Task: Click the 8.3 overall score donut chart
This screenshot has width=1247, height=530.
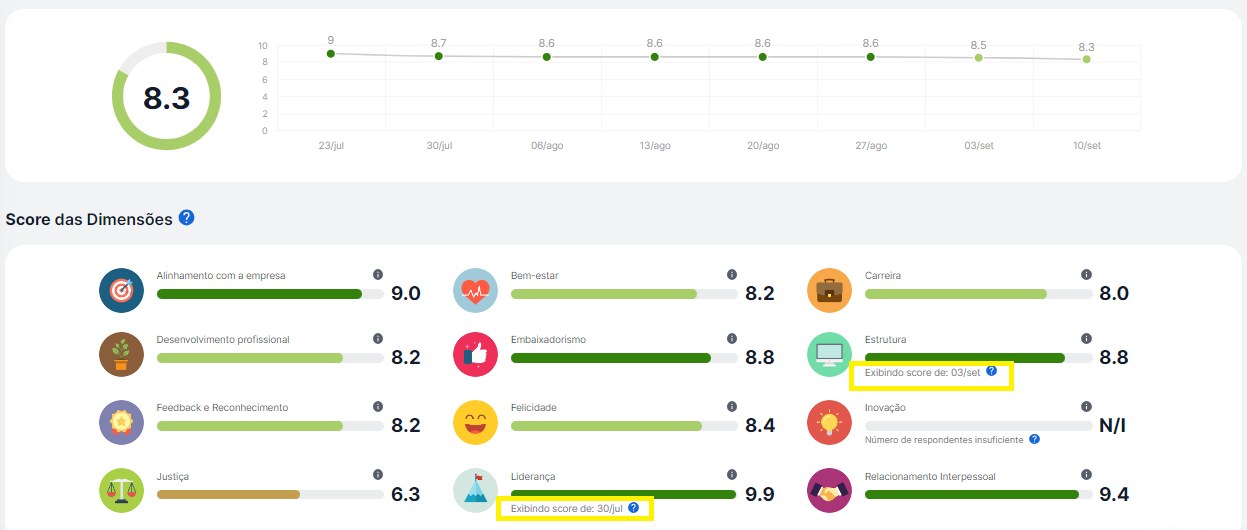Action: tap(166, 97)
